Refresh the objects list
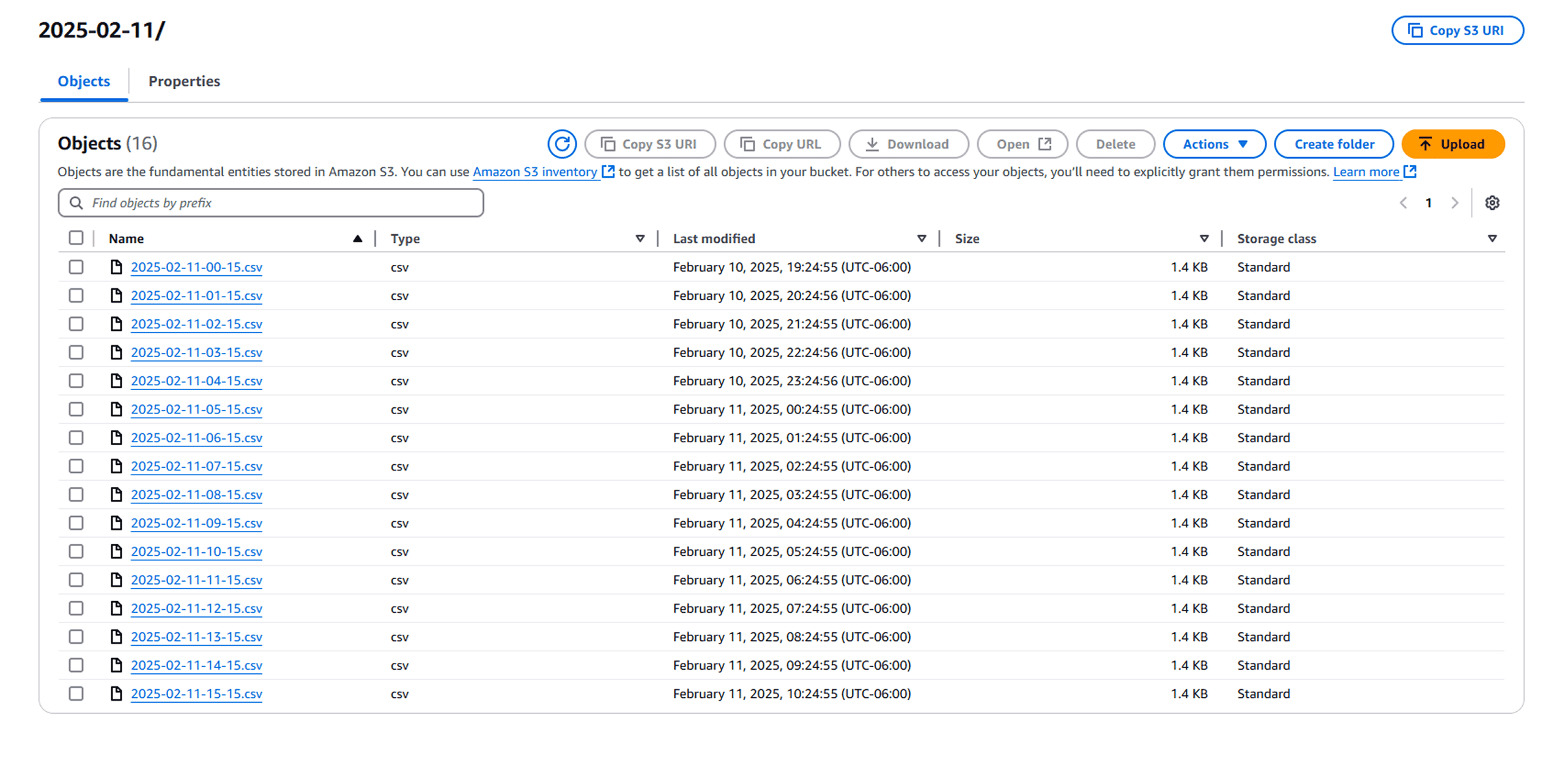Screen dimensions: 1568x770 coord(562,144)
